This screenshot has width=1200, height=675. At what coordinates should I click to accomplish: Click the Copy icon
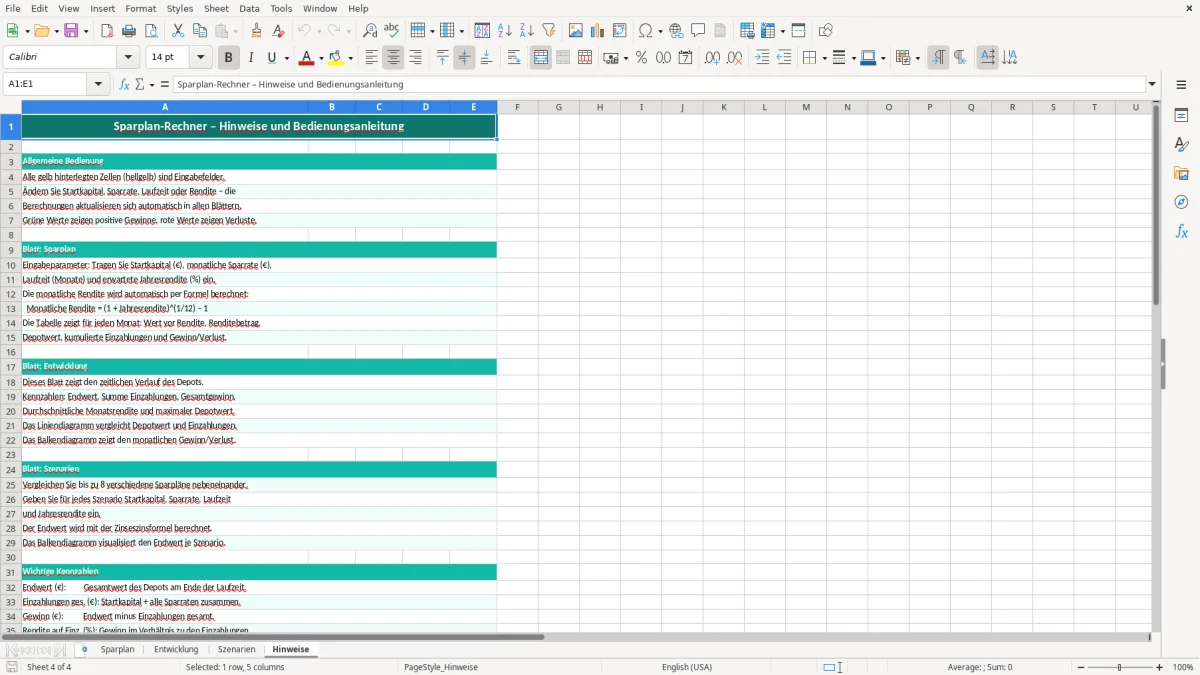(x=200, y=30)
